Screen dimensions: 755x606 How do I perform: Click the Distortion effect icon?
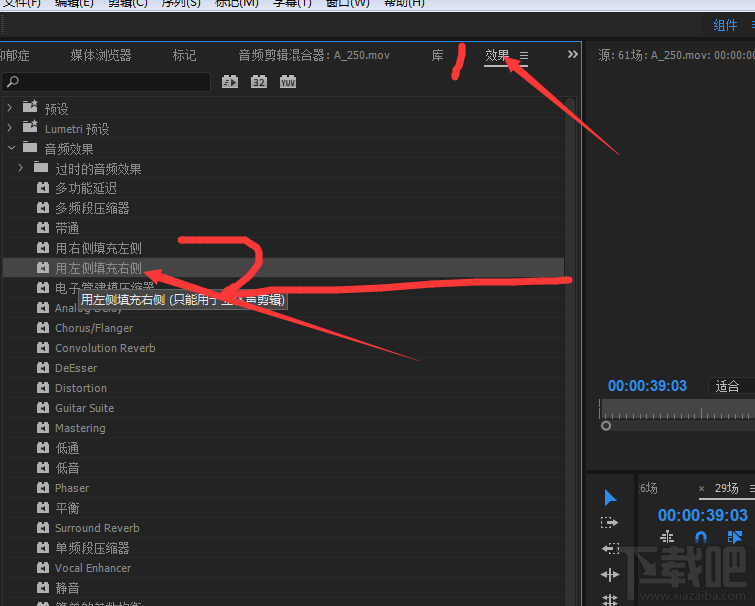(x=43, y=387)
